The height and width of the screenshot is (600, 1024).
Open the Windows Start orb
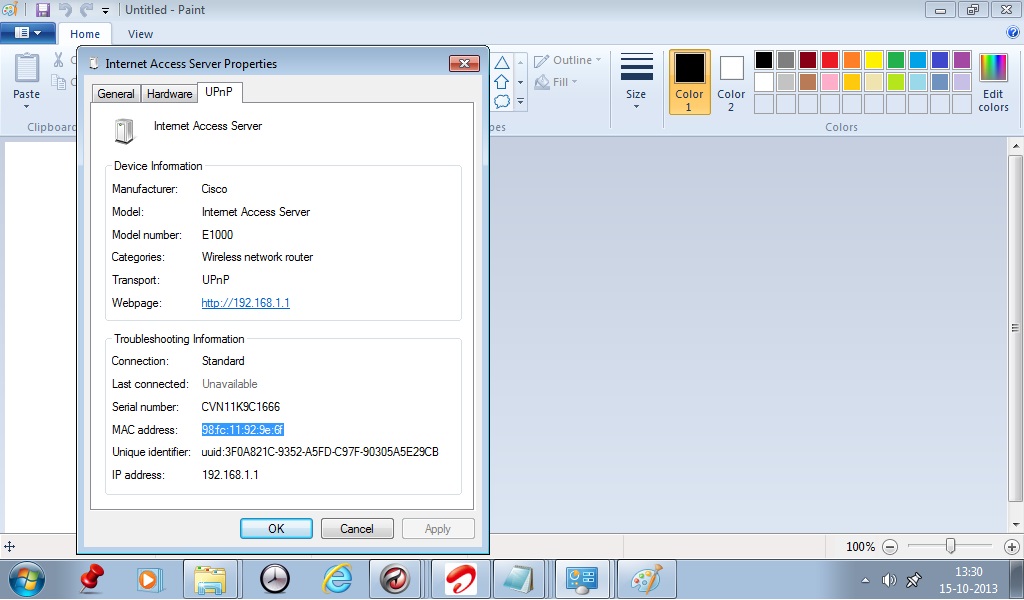point(27,580)
